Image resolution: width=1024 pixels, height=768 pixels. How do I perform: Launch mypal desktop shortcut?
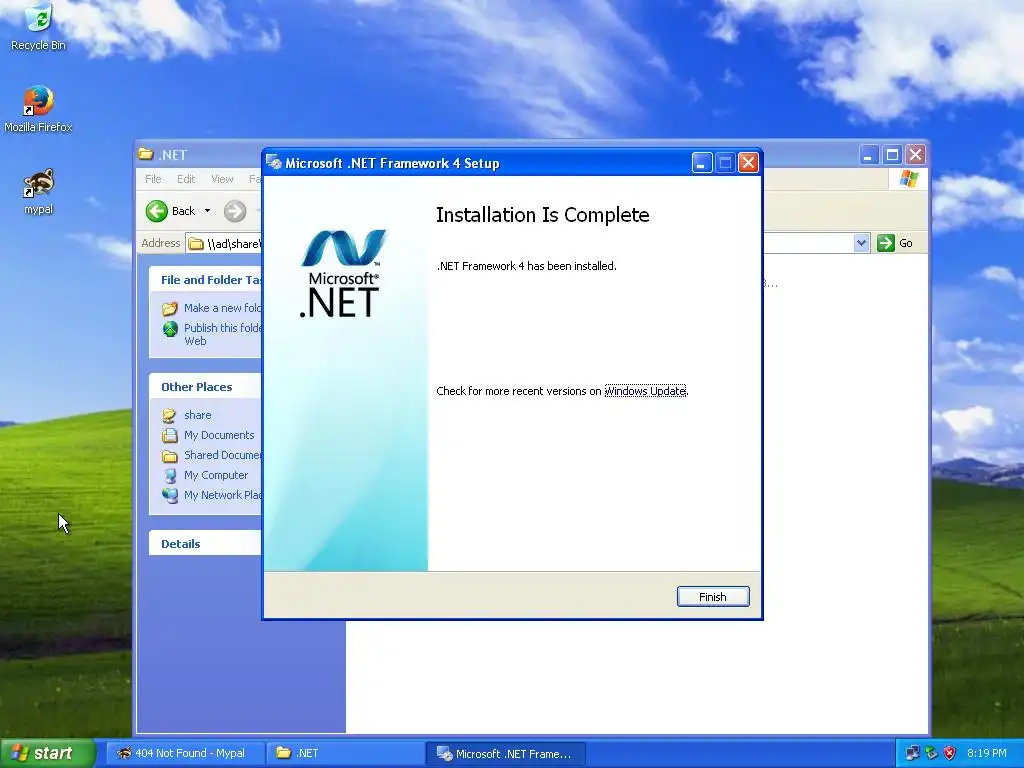pos(39,191)
